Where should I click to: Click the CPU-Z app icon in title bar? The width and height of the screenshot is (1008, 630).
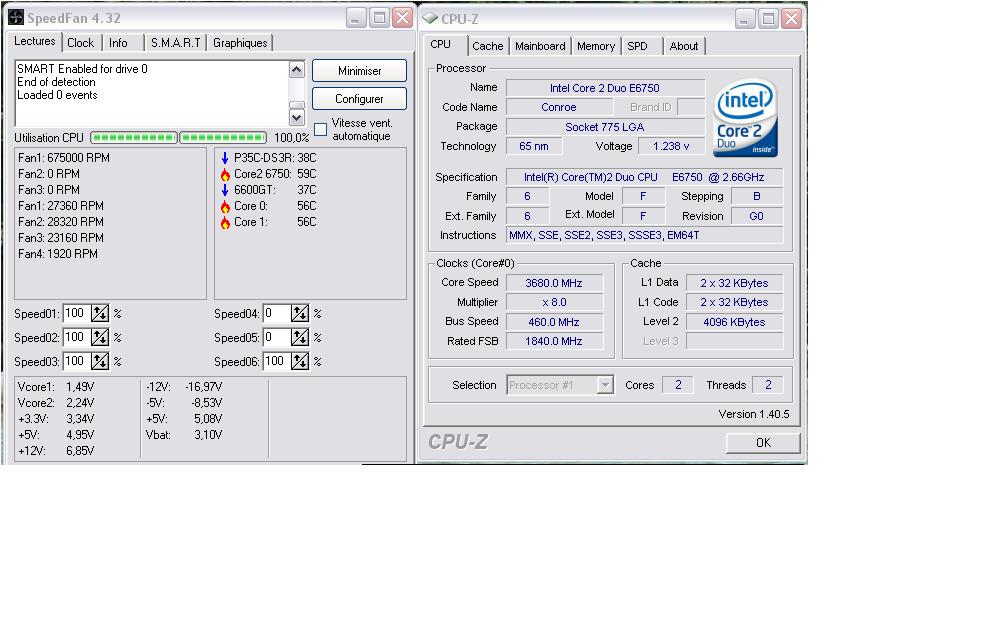[430, 18]
